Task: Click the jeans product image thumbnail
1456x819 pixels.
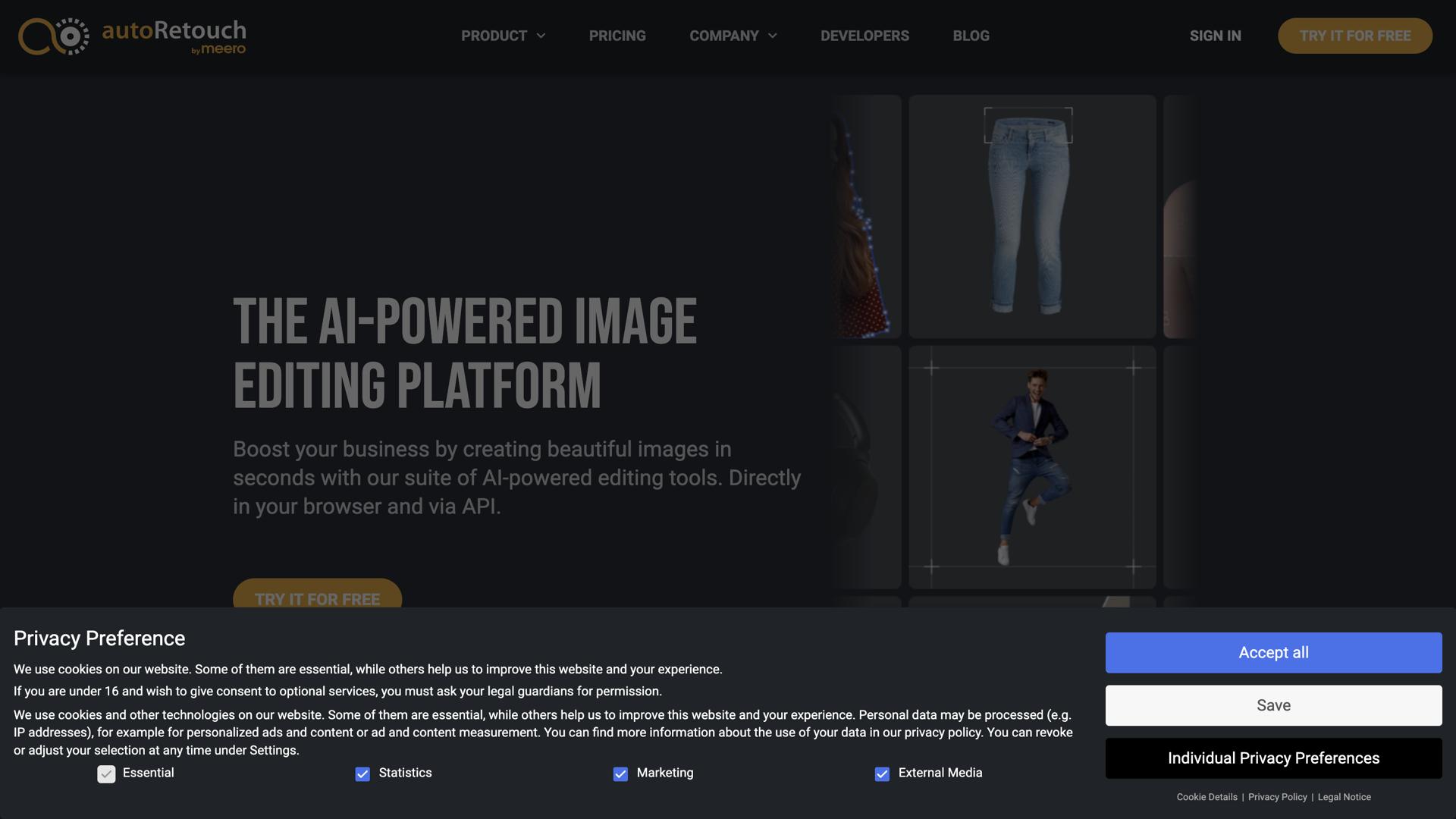Action: point(1031,215)
